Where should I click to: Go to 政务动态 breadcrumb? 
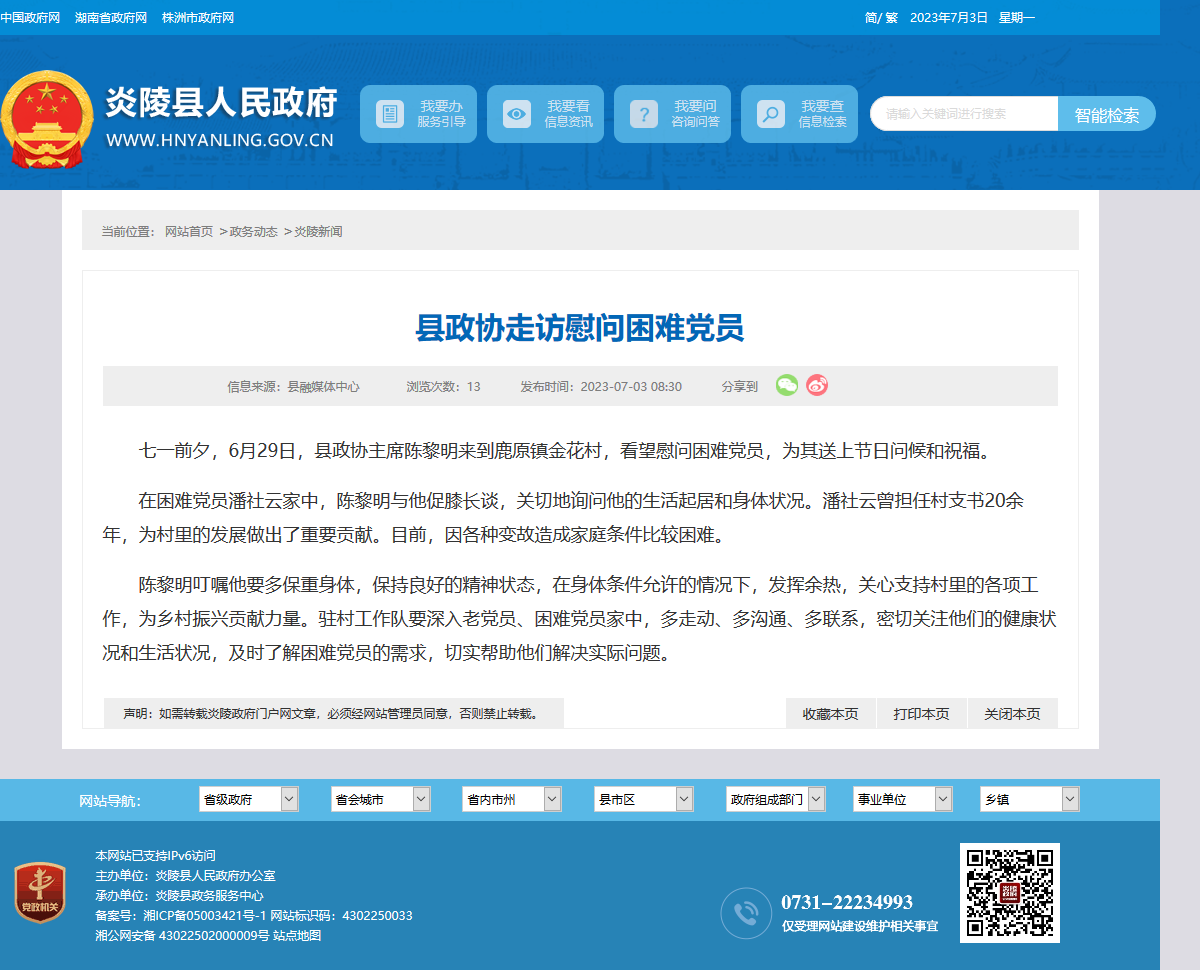point(254,231)
